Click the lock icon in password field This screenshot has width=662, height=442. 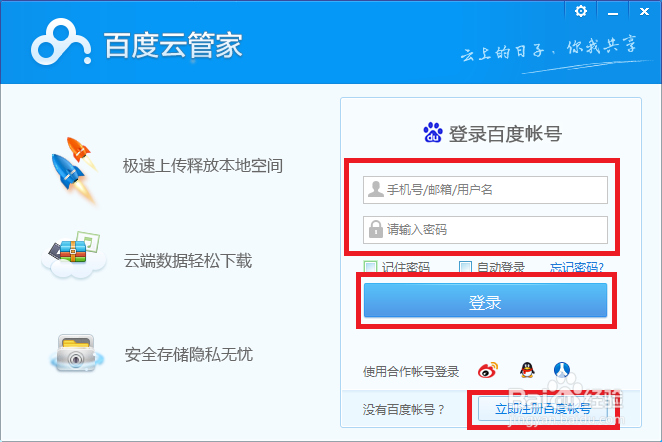375,229
